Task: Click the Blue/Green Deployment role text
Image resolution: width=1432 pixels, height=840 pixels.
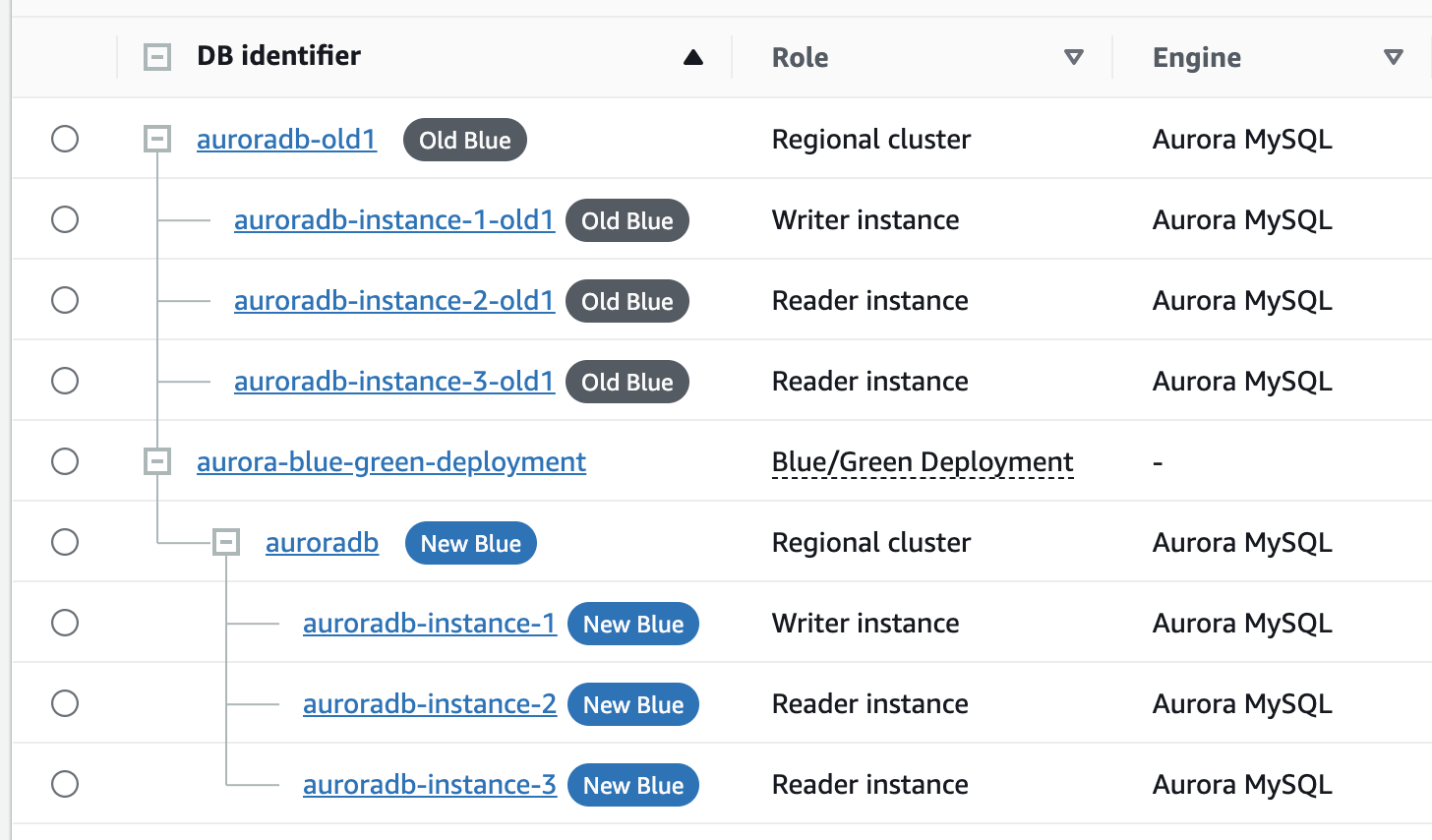Action: pyautogui.click(x=922, y=462)
